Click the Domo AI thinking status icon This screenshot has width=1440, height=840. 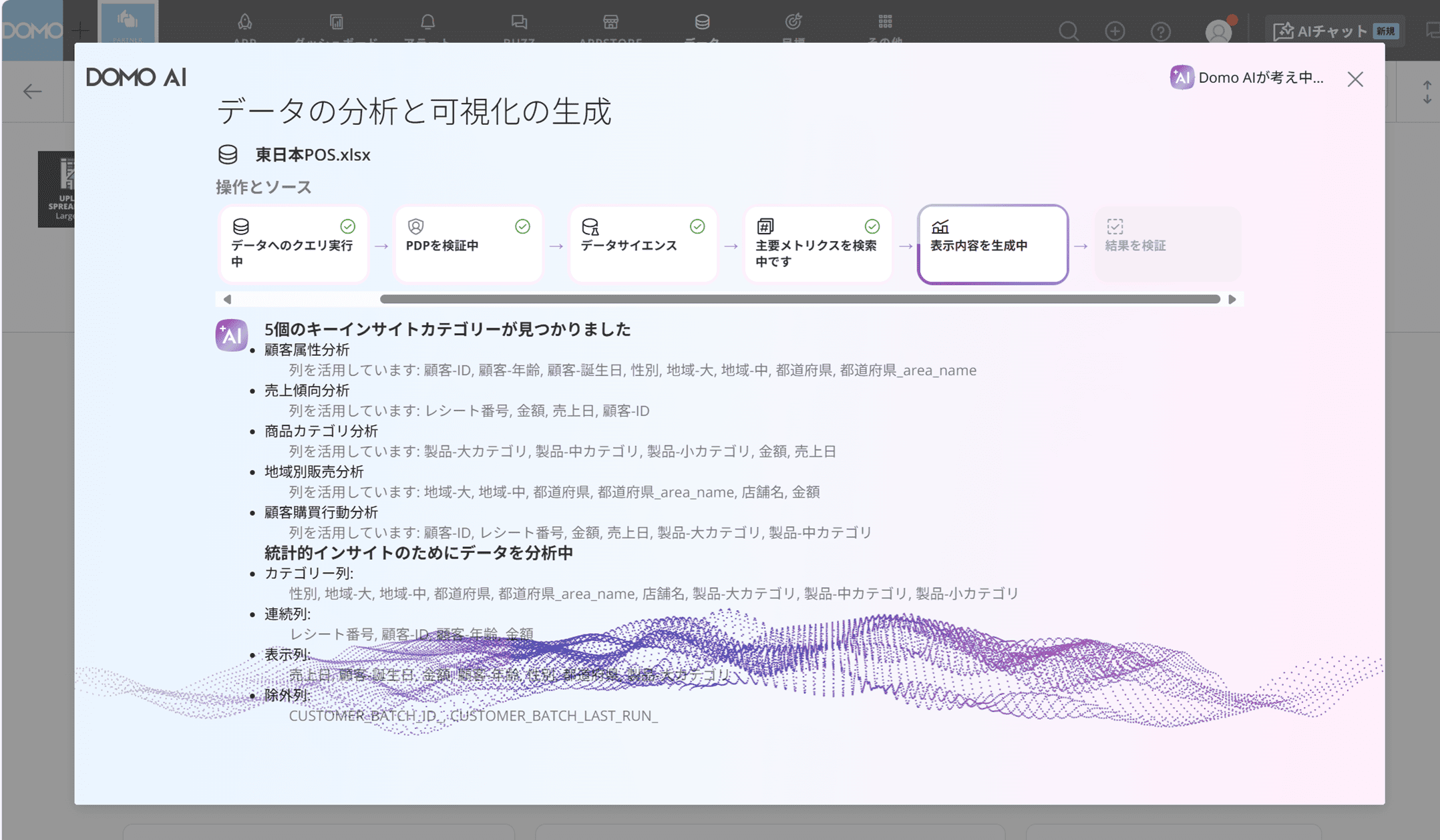(x=1182, y=77)
